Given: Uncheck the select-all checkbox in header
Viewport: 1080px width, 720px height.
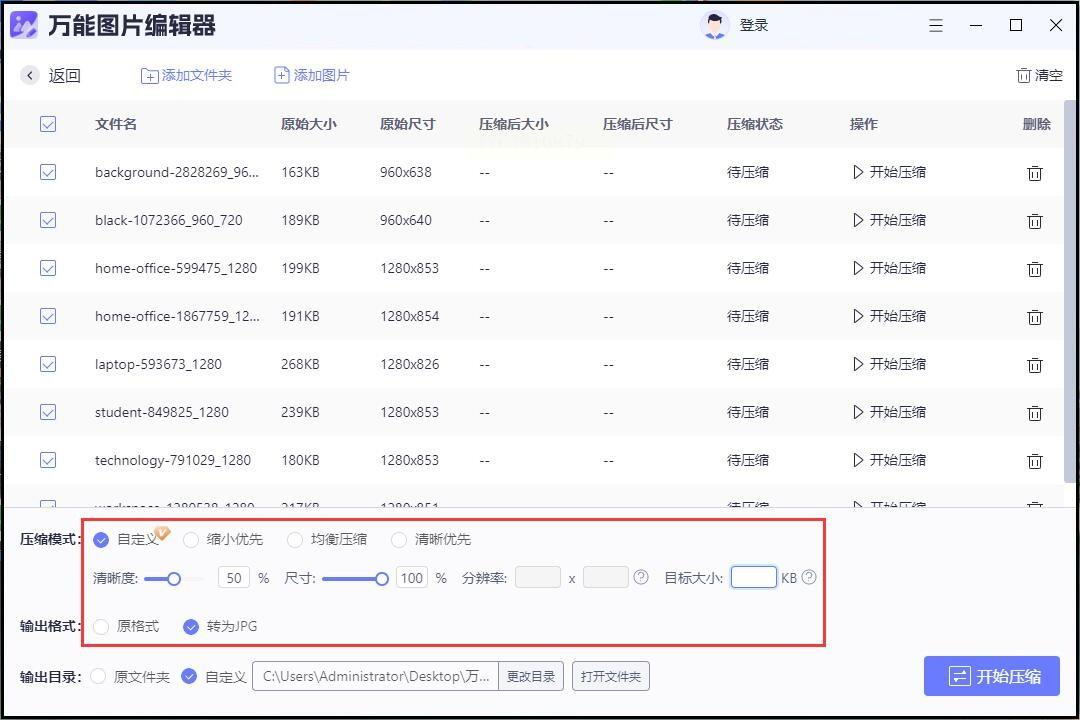Looking at the screenshot, I should [48, 124].
